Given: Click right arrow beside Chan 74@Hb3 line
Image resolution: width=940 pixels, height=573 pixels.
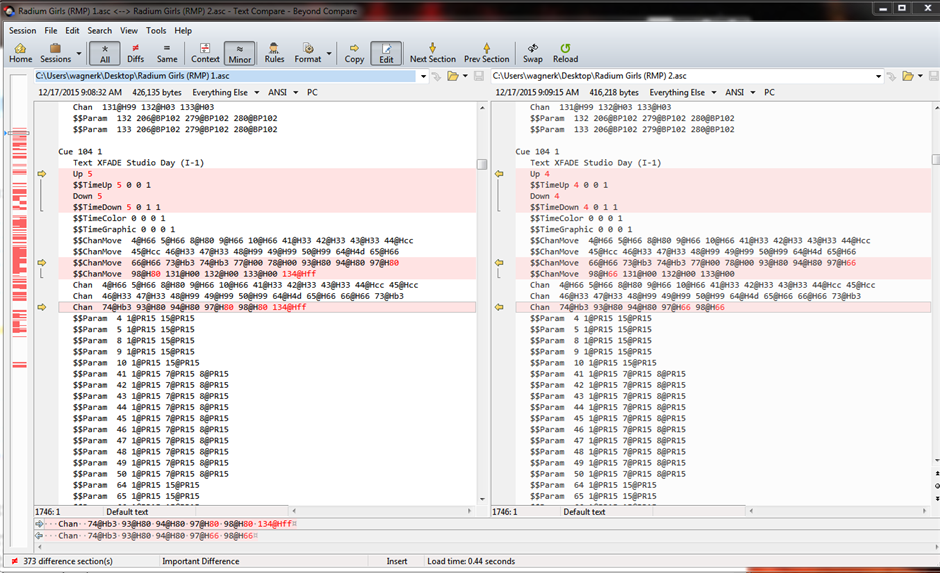Looking at the screenshot, I should coord(499,307).
